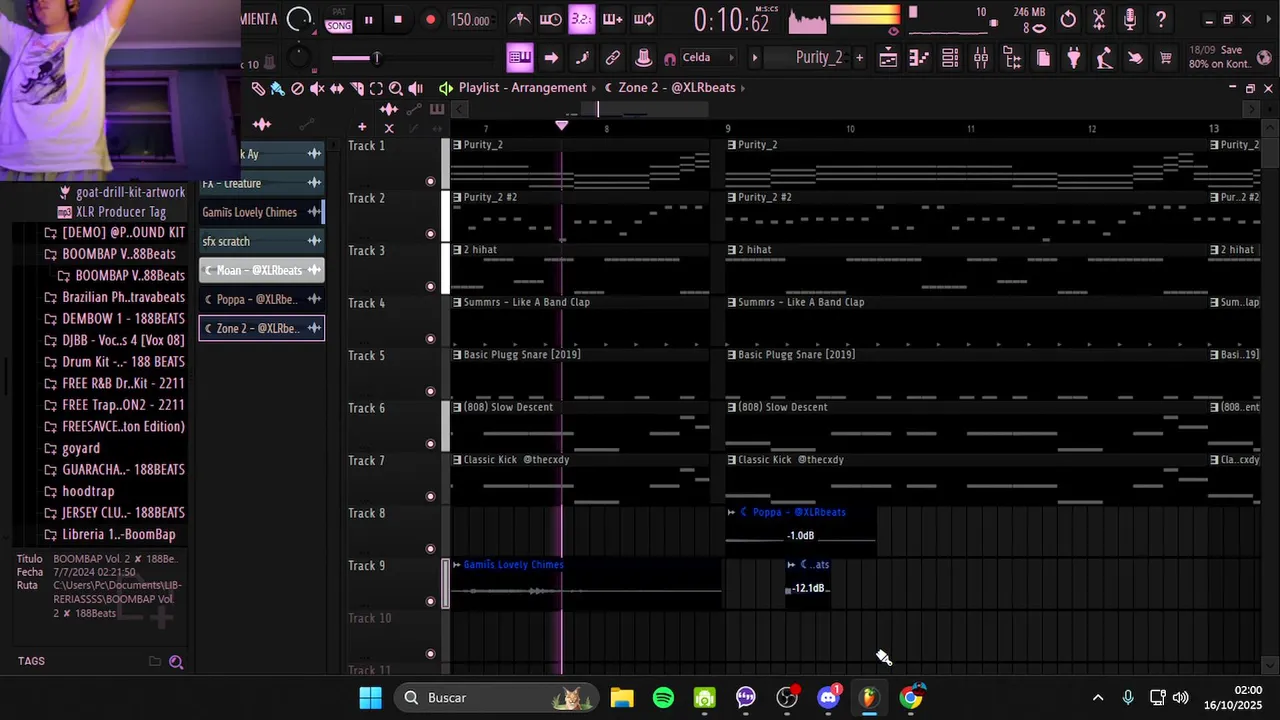Toggle the 3-2-1 countdown before recording
This screenshot has width=1280, height=720.
coord(581,19)
